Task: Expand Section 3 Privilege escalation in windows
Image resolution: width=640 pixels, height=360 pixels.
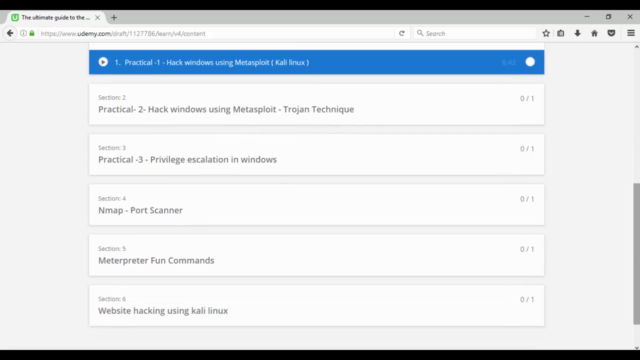Action: (x=317, y=155)
